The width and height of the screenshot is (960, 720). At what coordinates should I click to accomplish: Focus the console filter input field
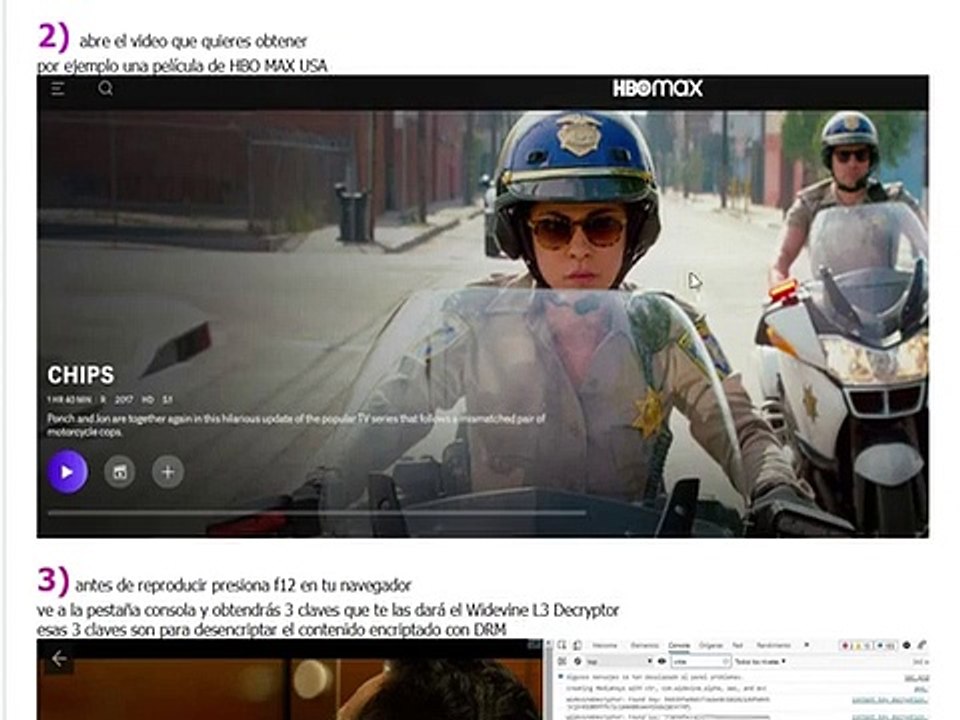coord(702,661)
